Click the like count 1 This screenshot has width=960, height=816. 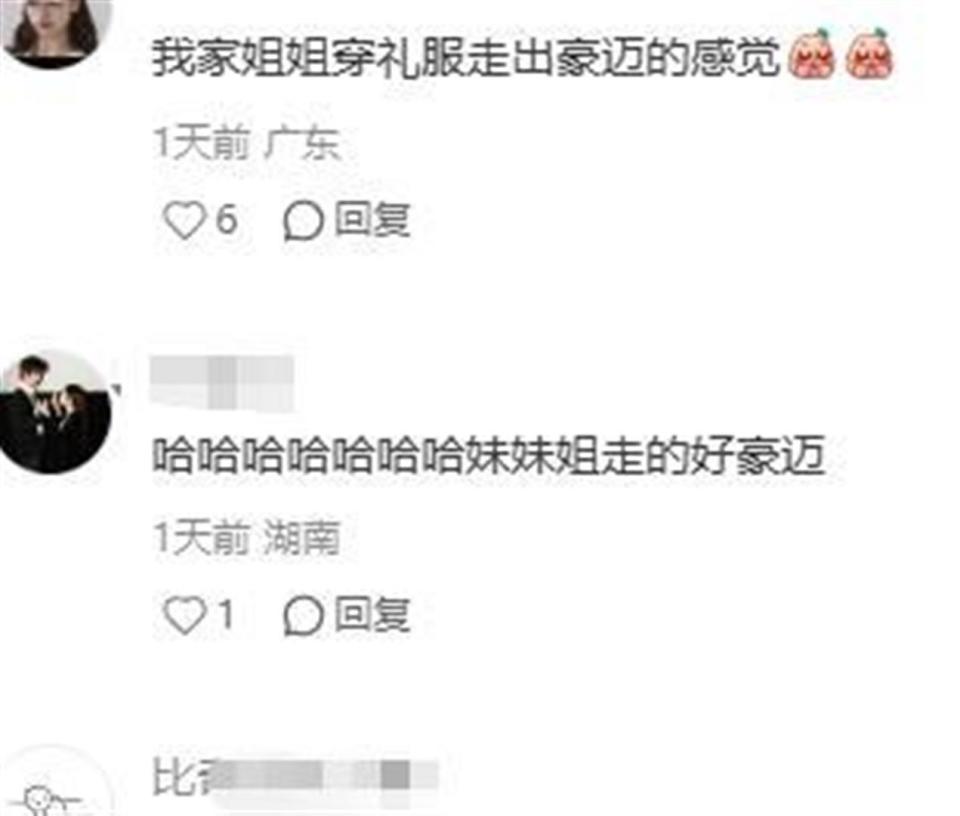tap(227, 614)
